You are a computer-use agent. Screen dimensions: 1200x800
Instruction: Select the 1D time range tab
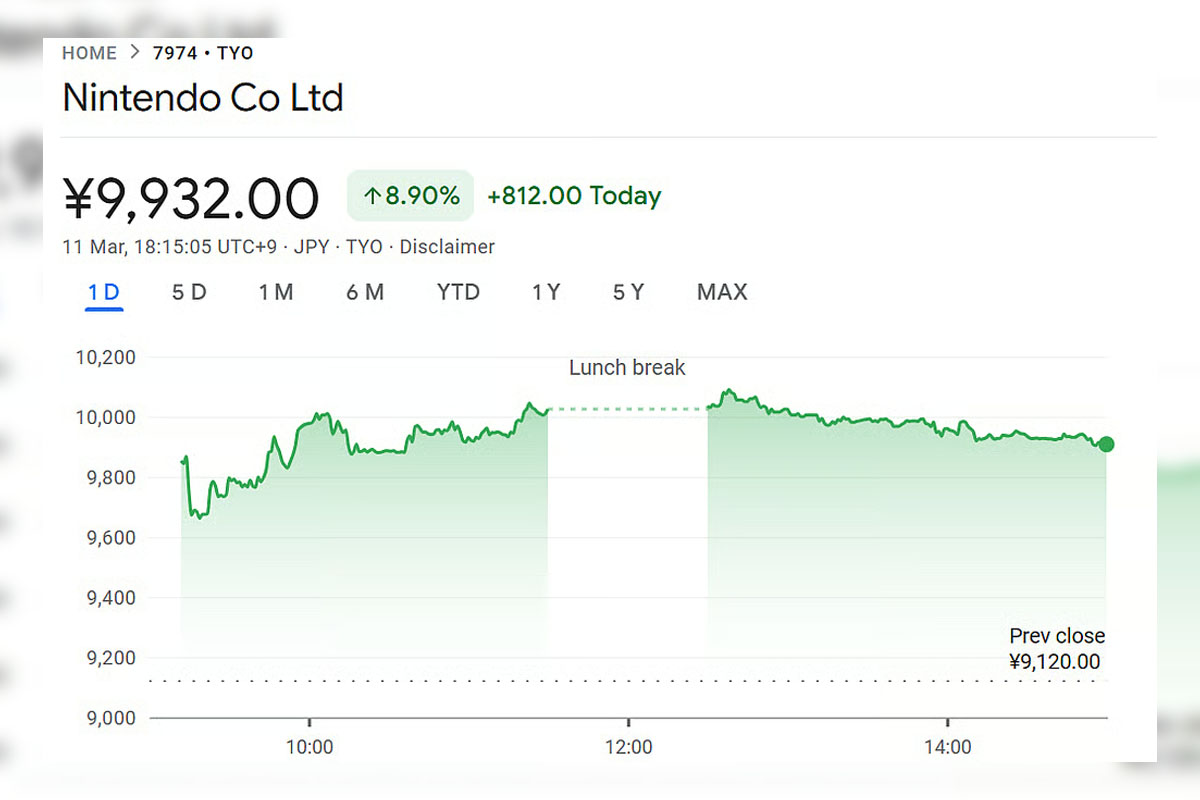(x=102, y=292)
